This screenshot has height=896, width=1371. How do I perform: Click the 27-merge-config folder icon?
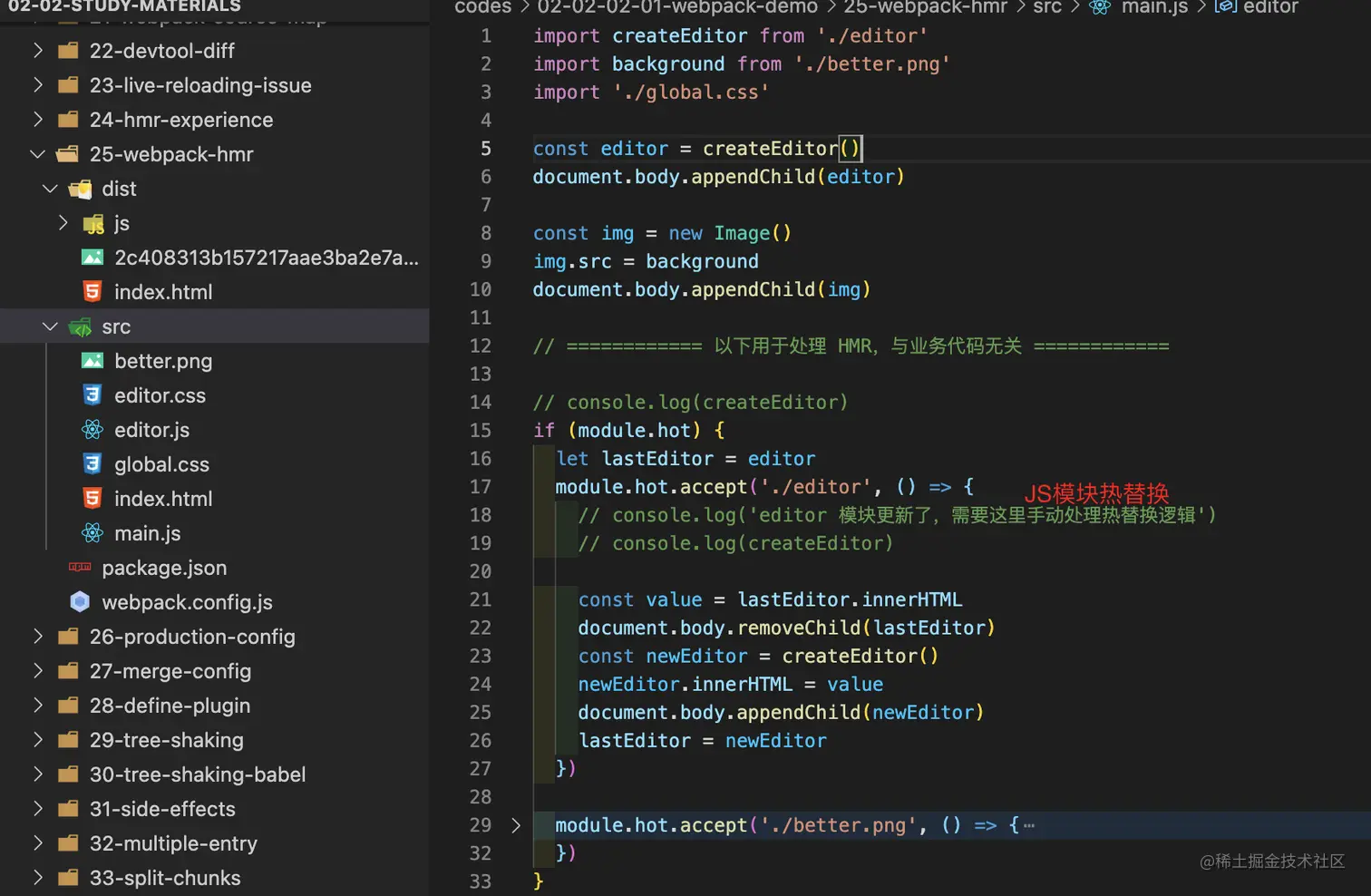point(68,671)
